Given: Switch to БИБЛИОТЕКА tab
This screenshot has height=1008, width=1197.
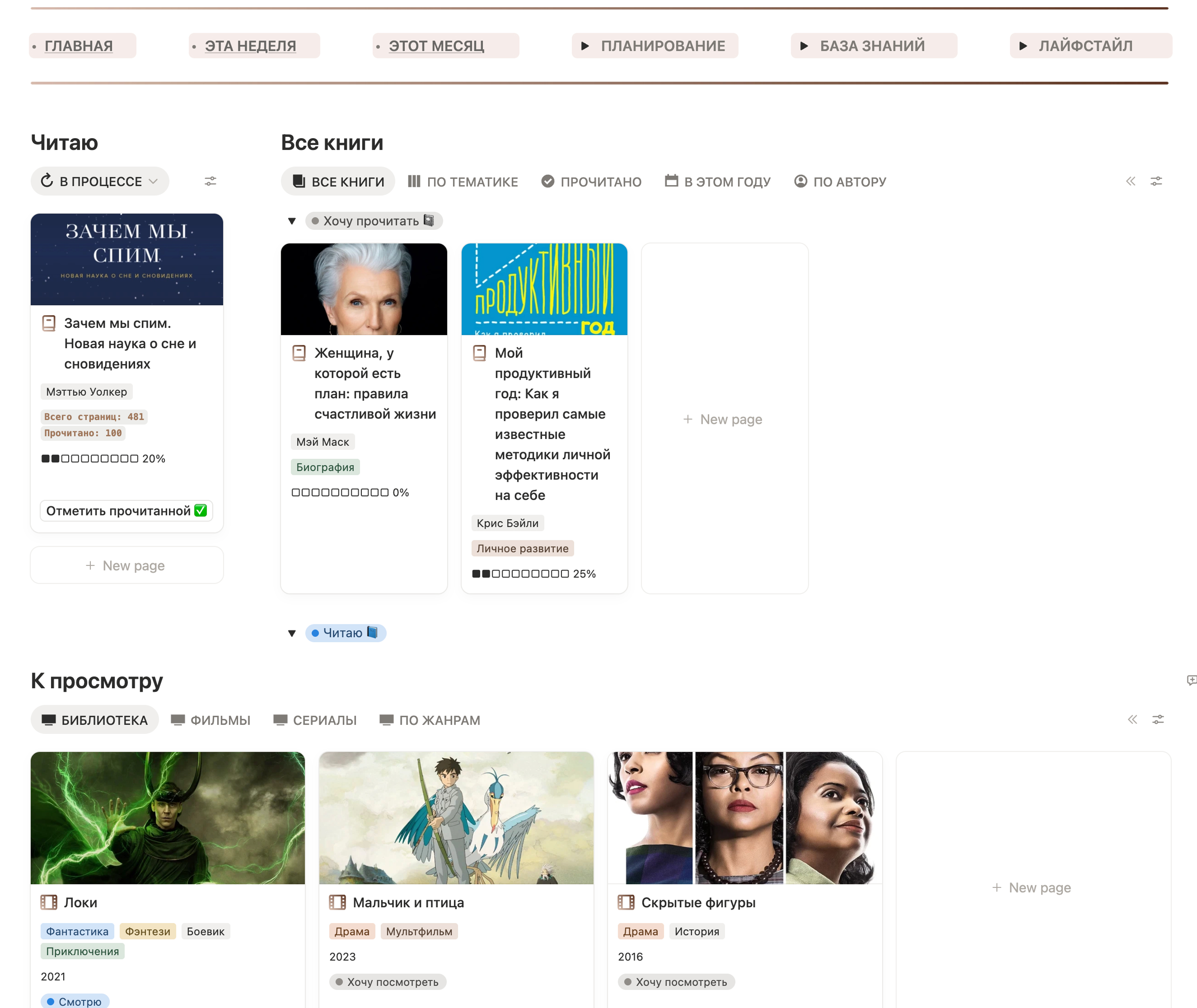Looking at the screenshot, I should click(x=95, y=719).
